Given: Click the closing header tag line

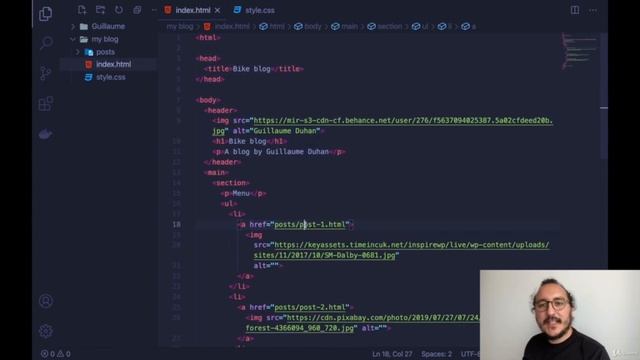Looking at the screenshot, I should 222,162.
